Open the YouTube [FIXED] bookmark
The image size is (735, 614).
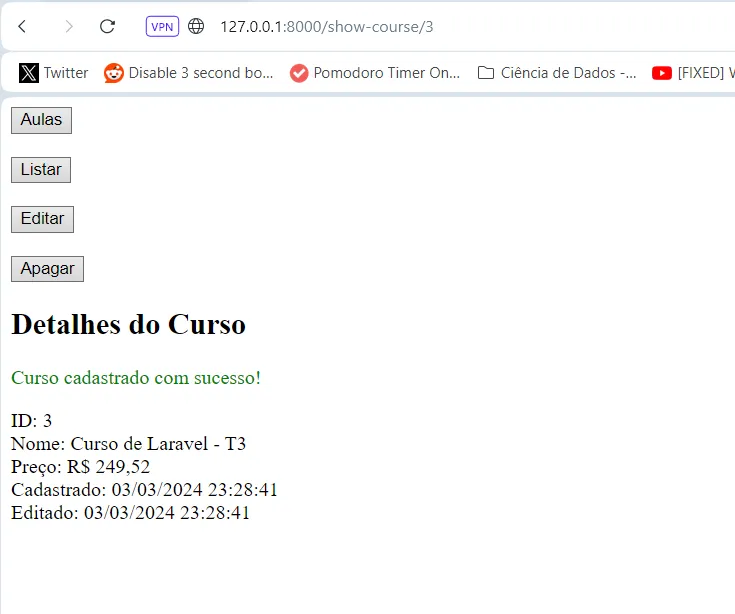(x=693, y=73)
